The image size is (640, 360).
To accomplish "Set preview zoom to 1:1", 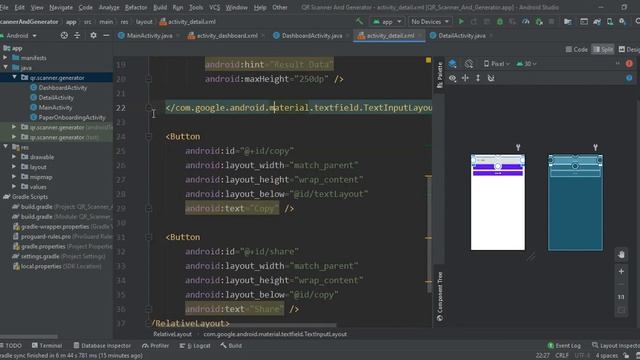I will click(621, 297).
